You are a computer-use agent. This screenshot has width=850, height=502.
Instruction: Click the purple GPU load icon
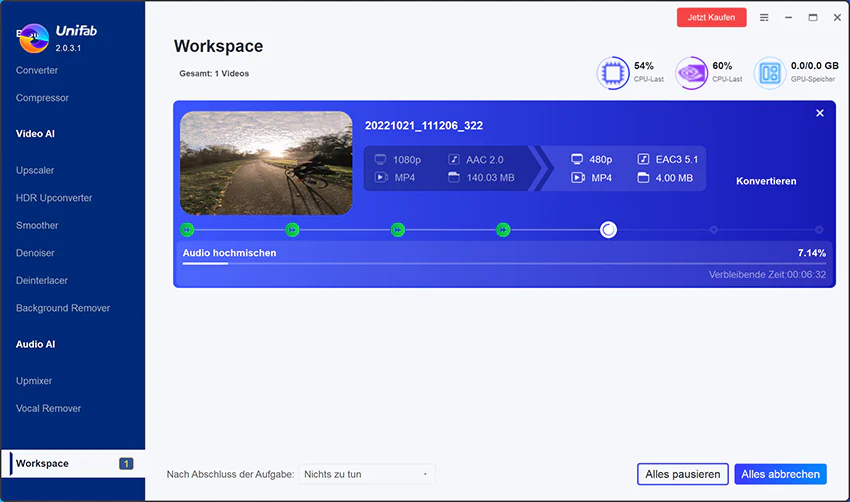(691, 73)
